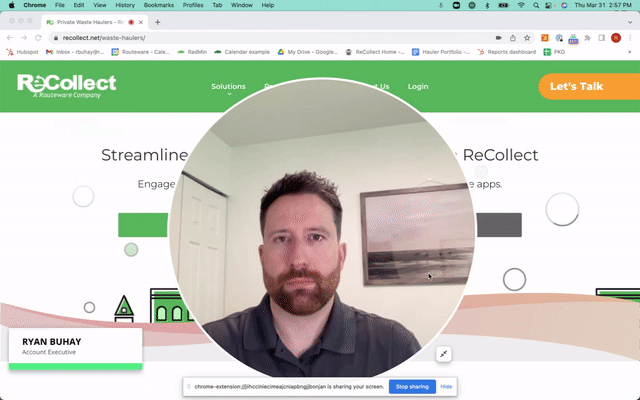Viewport: 640px width, 400px height.
Task: Open the Routeware Calendar bookmark
Action: tap(141, 52)
